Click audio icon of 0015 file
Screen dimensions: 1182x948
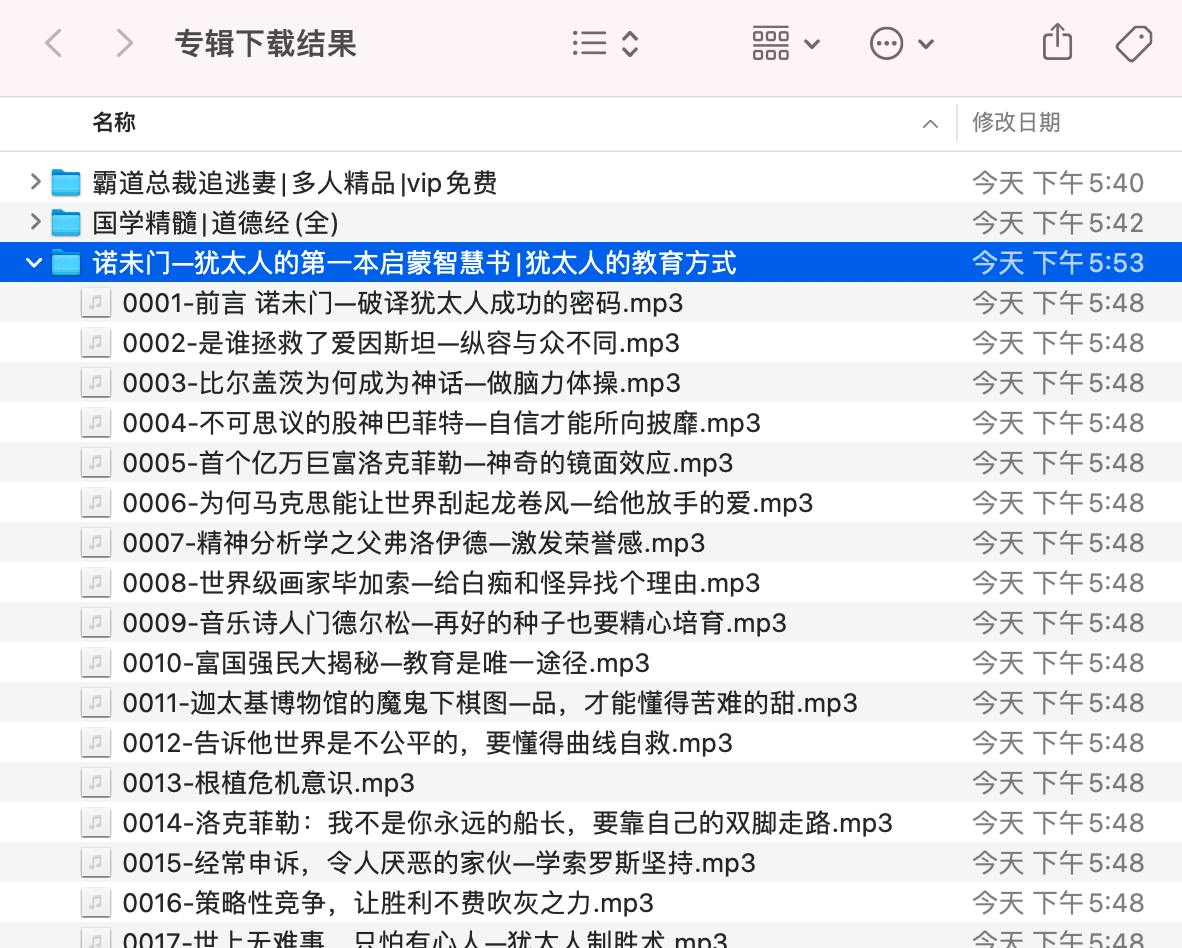[96, 861]
